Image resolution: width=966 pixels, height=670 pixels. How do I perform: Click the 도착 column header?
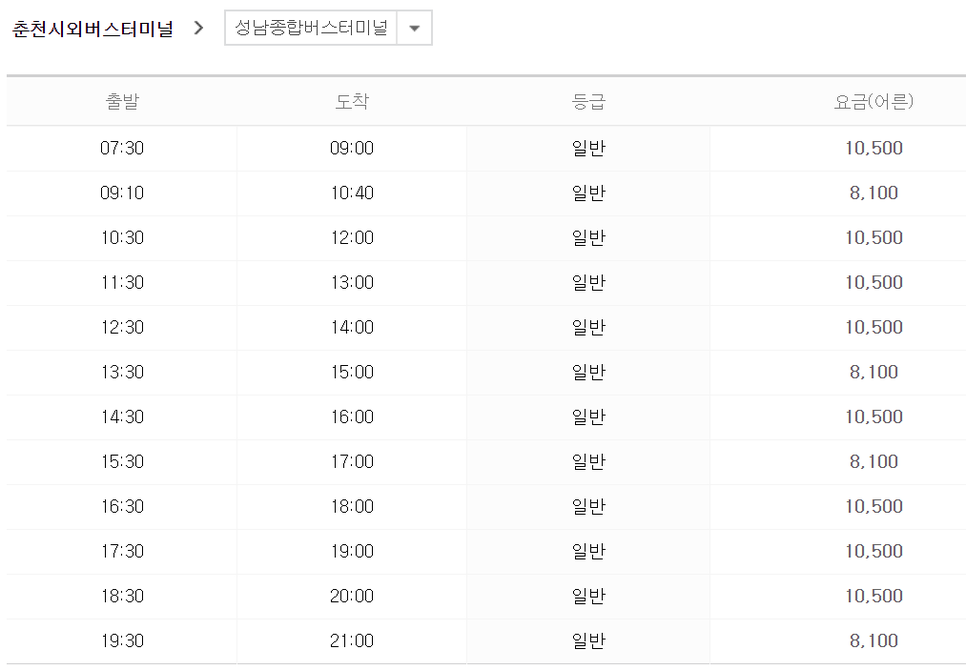352,101
